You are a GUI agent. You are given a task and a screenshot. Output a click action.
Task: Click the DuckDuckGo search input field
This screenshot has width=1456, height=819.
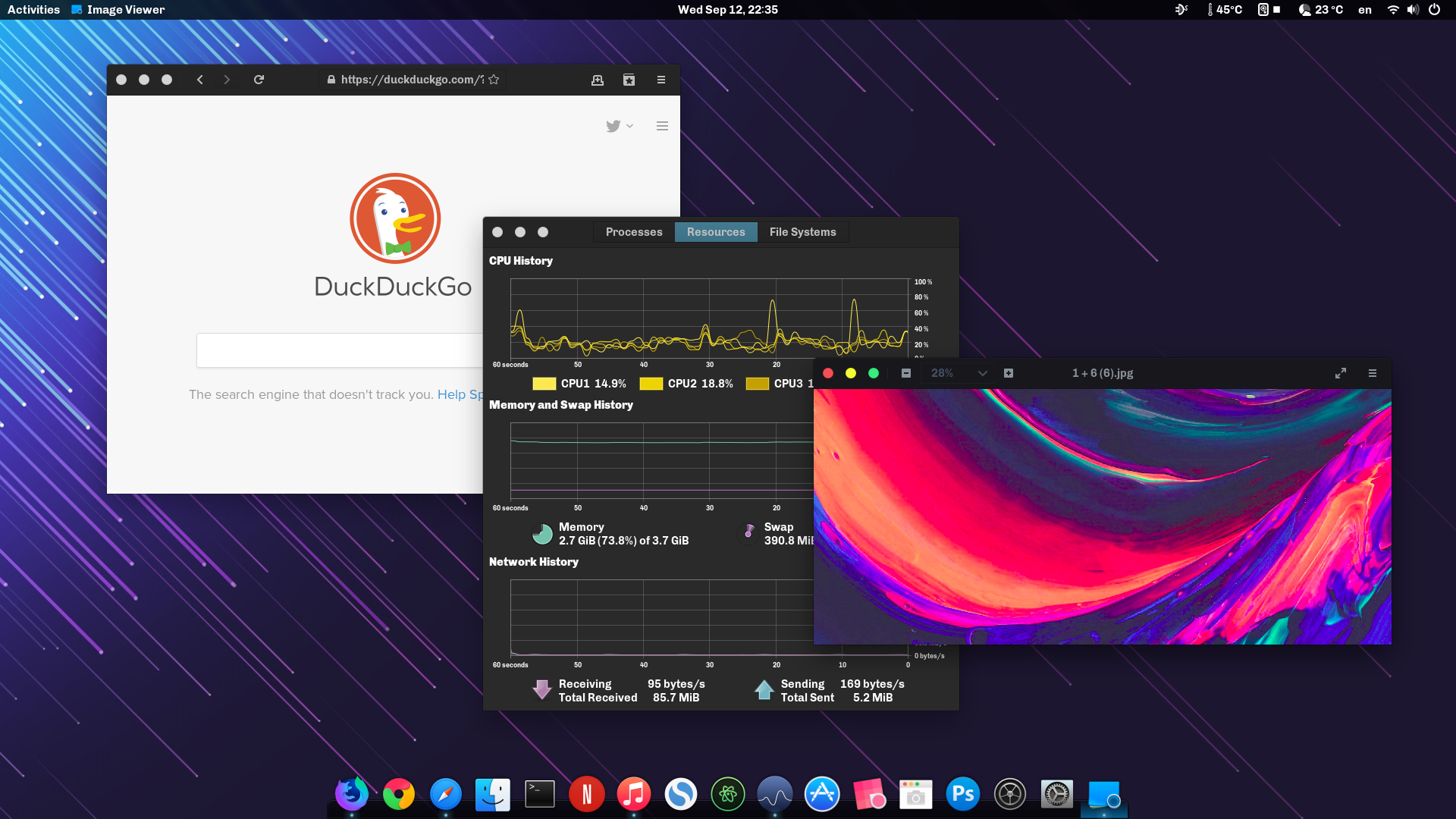click(x=340, y=350)
